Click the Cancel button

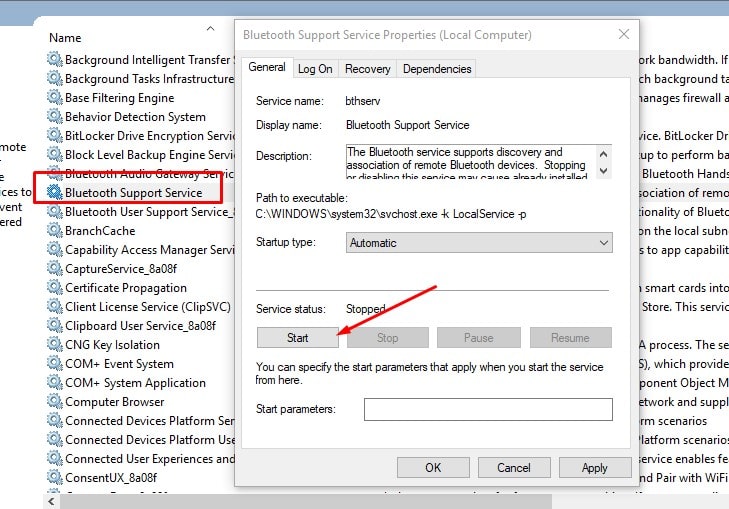[514, 467]
